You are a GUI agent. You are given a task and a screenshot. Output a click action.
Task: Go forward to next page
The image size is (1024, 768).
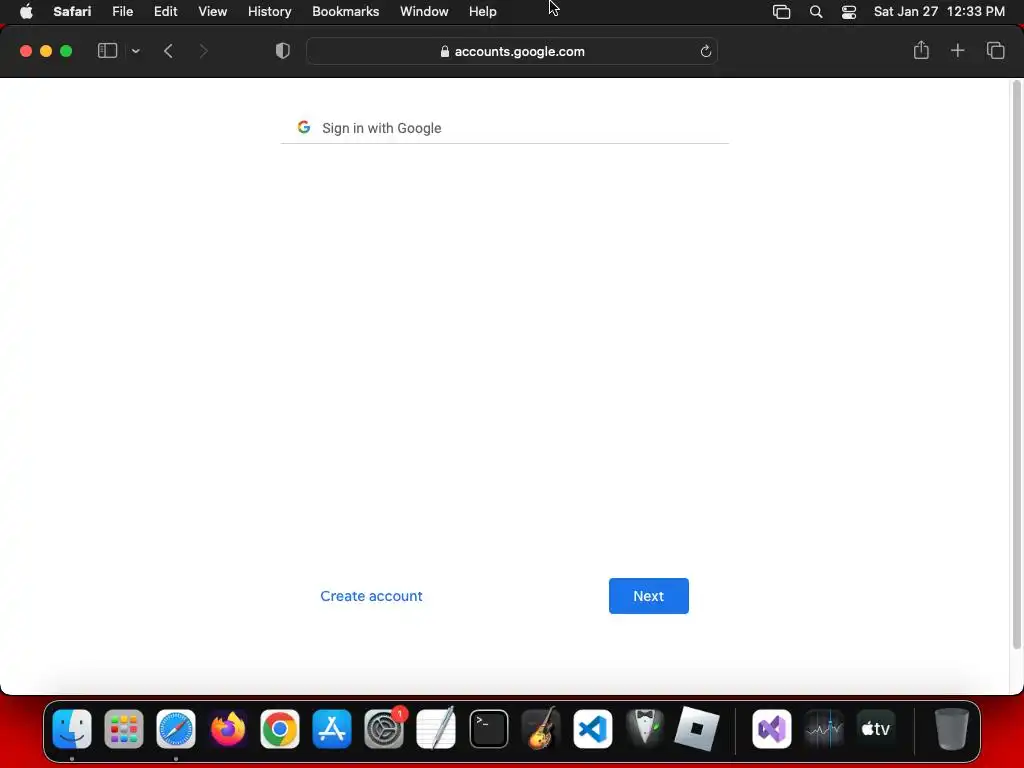(x=203, y=51)
